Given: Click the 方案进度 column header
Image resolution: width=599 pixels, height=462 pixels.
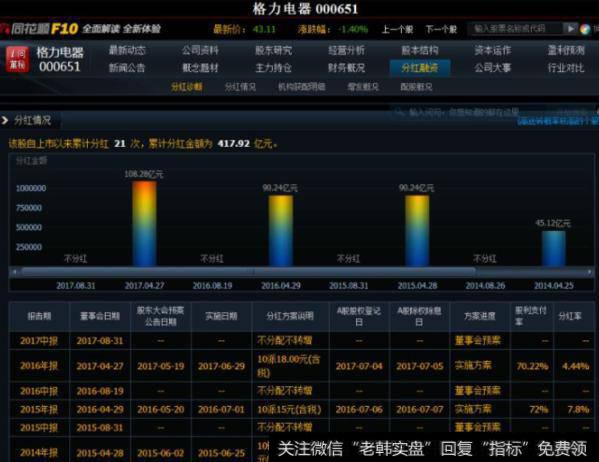Looking at the screenshot, I should point(479,316).
